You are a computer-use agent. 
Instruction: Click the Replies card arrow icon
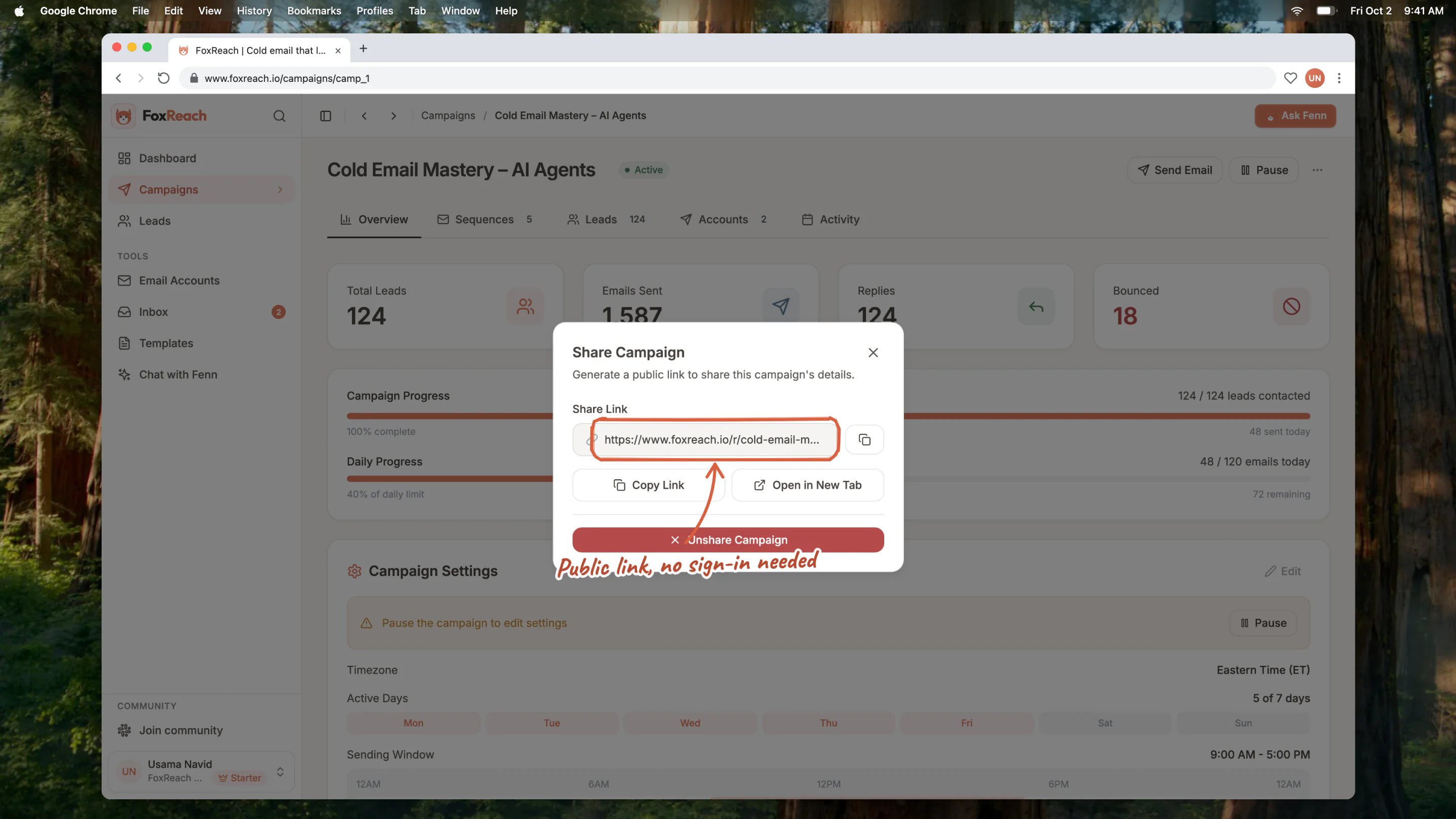1036,307
